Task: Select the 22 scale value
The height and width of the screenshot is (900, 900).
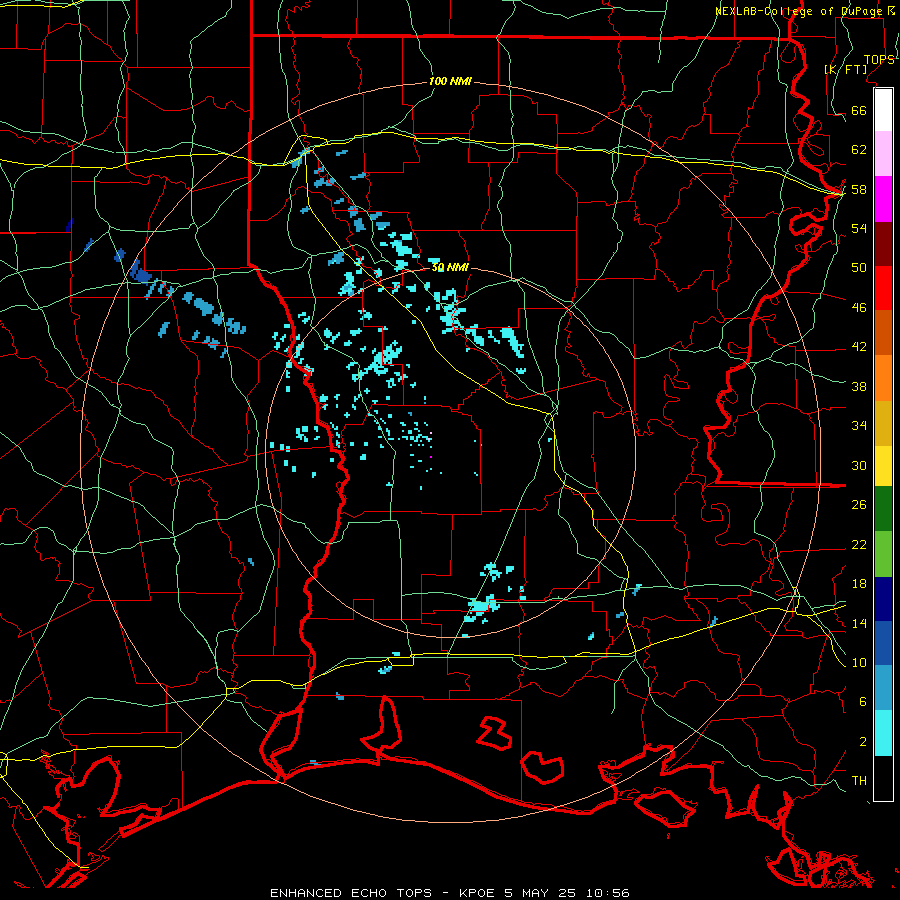Action: [x=859, y=544]
